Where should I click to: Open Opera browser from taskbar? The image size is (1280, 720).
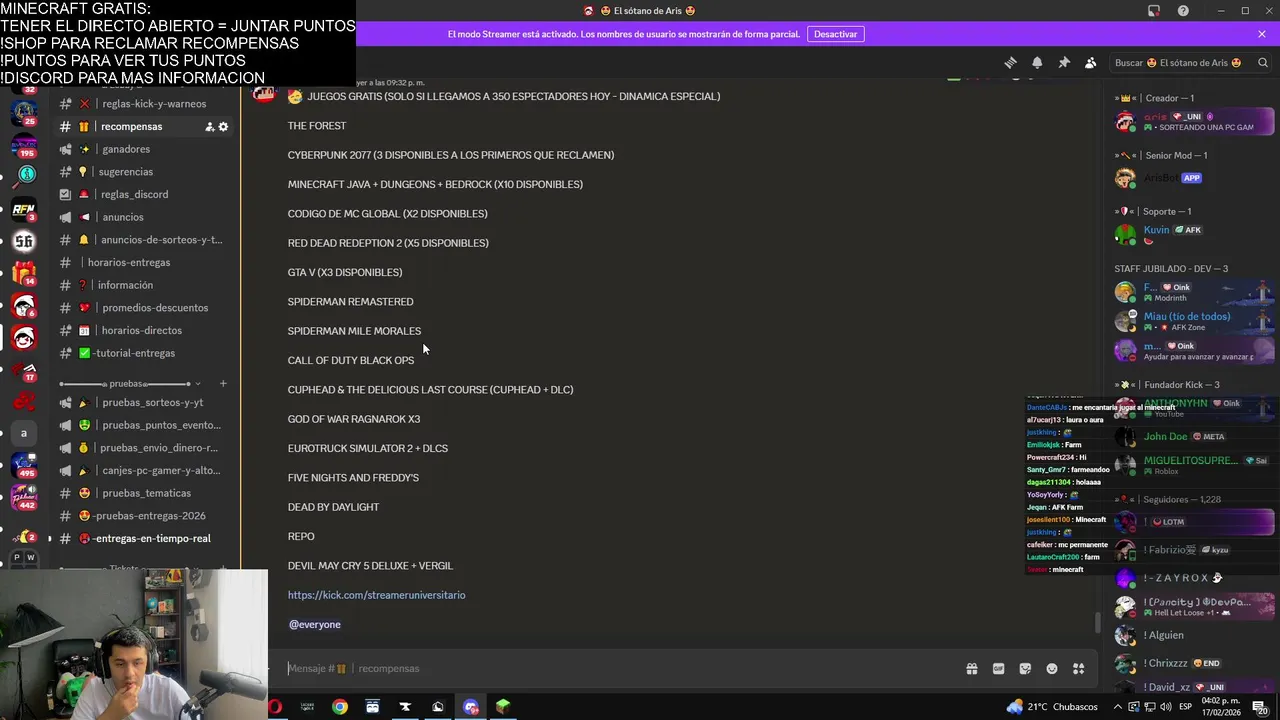(275, 707)
